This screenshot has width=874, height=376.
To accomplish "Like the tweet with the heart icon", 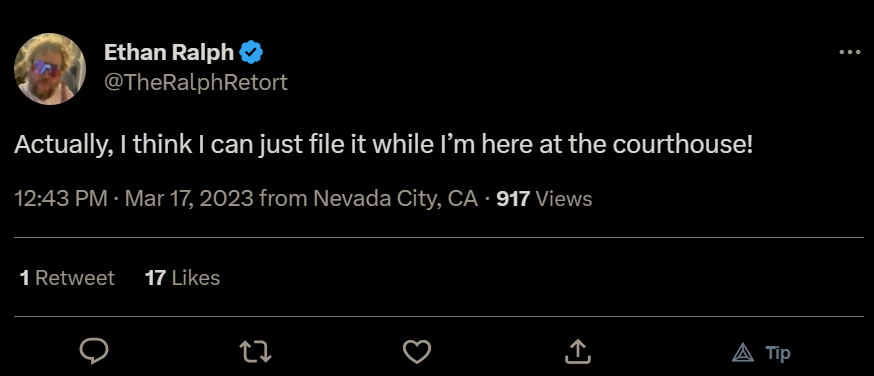I will point(416,352).
